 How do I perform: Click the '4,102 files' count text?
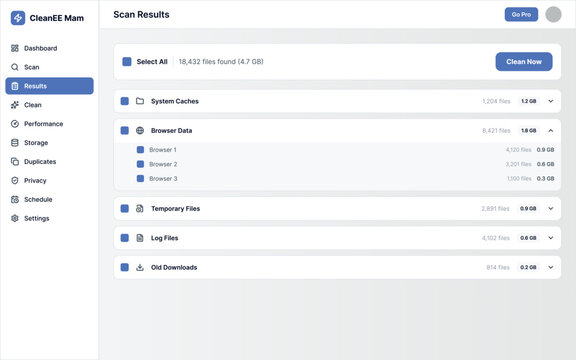pos(496,238)
